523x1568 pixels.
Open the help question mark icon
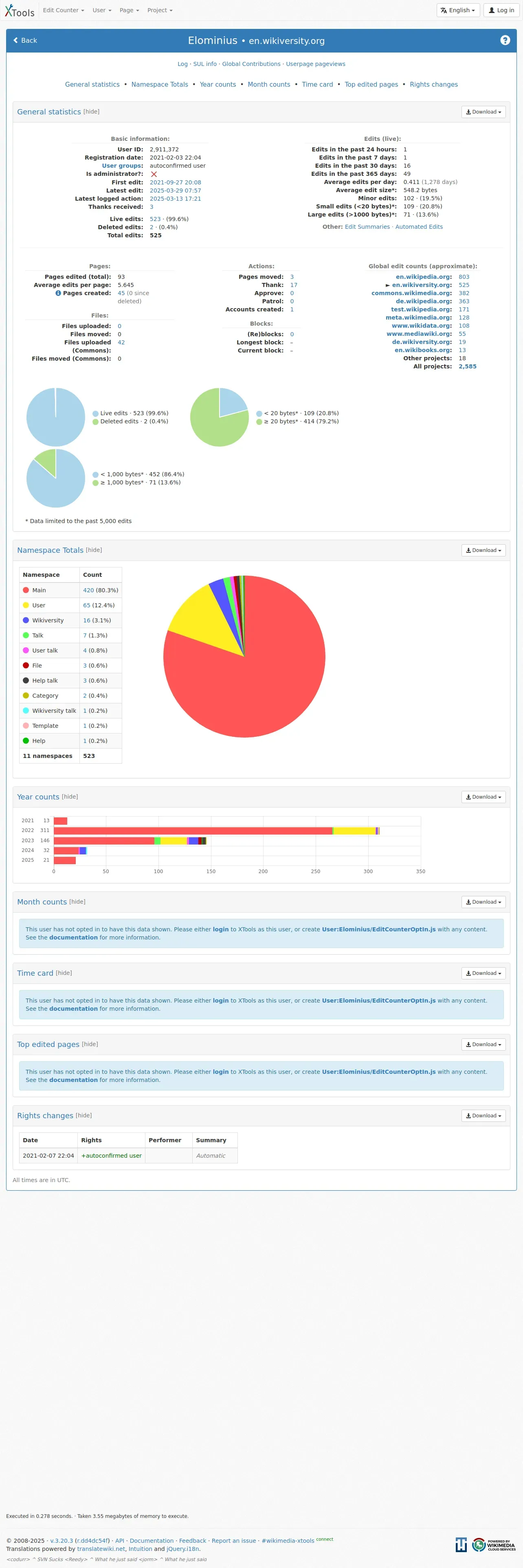505,40
